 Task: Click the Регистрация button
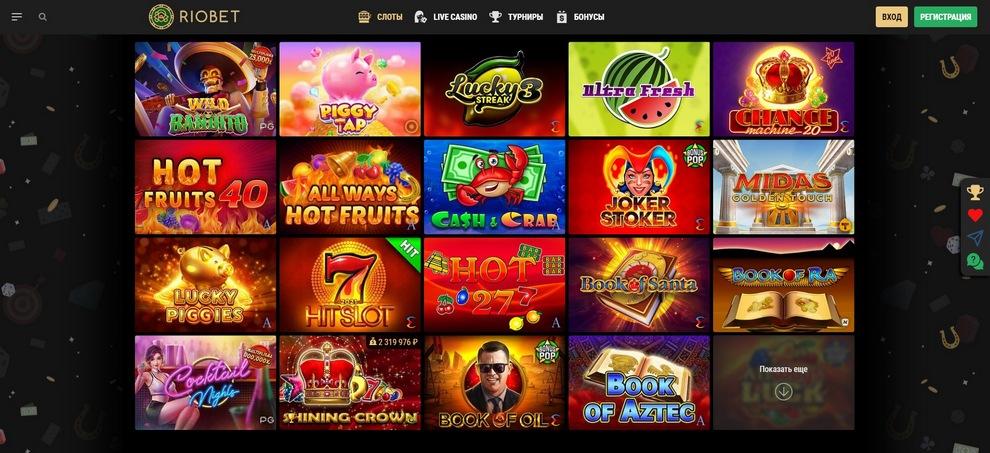point(945,17)
